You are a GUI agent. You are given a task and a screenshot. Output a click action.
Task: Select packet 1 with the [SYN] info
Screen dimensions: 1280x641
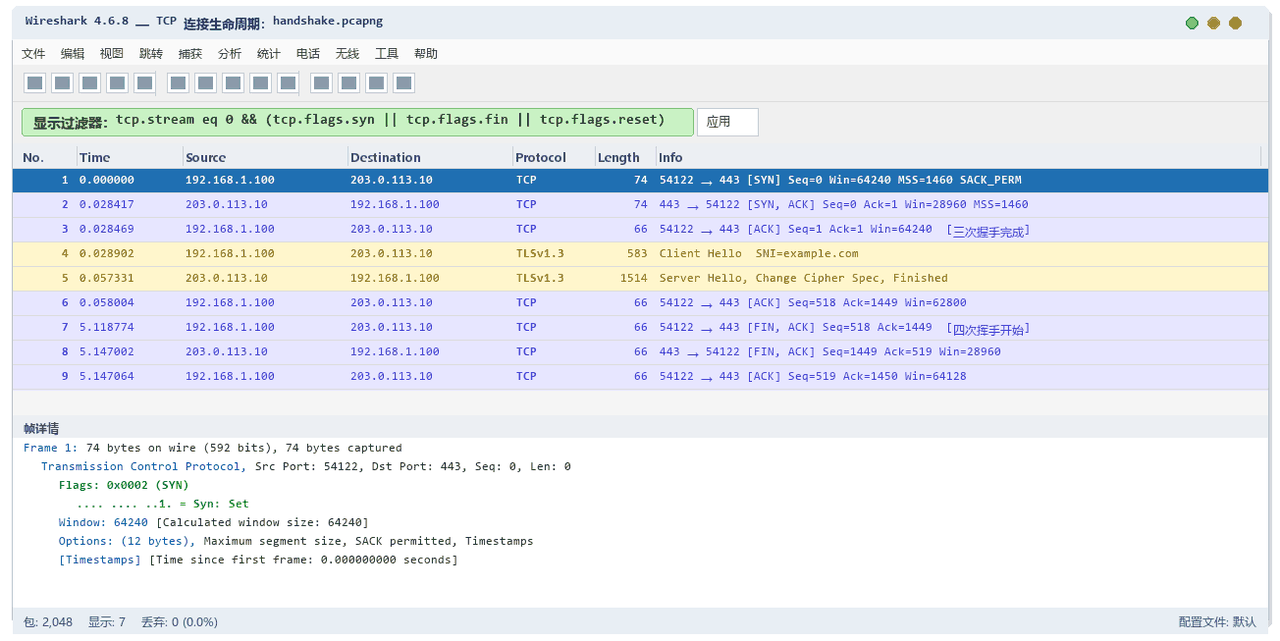[640, 180]
